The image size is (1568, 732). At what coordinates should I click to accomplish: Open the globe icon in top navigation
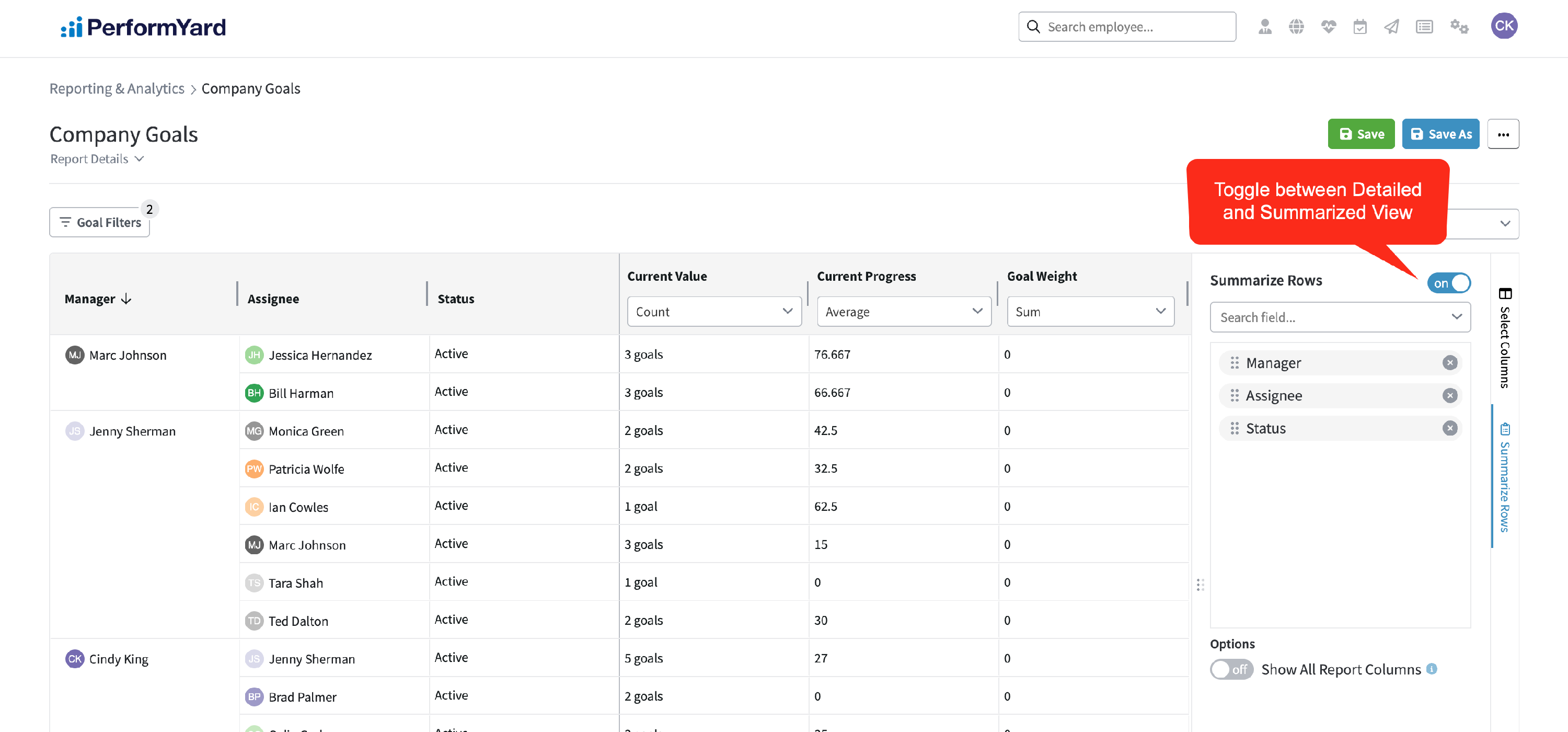point(1297,27)
